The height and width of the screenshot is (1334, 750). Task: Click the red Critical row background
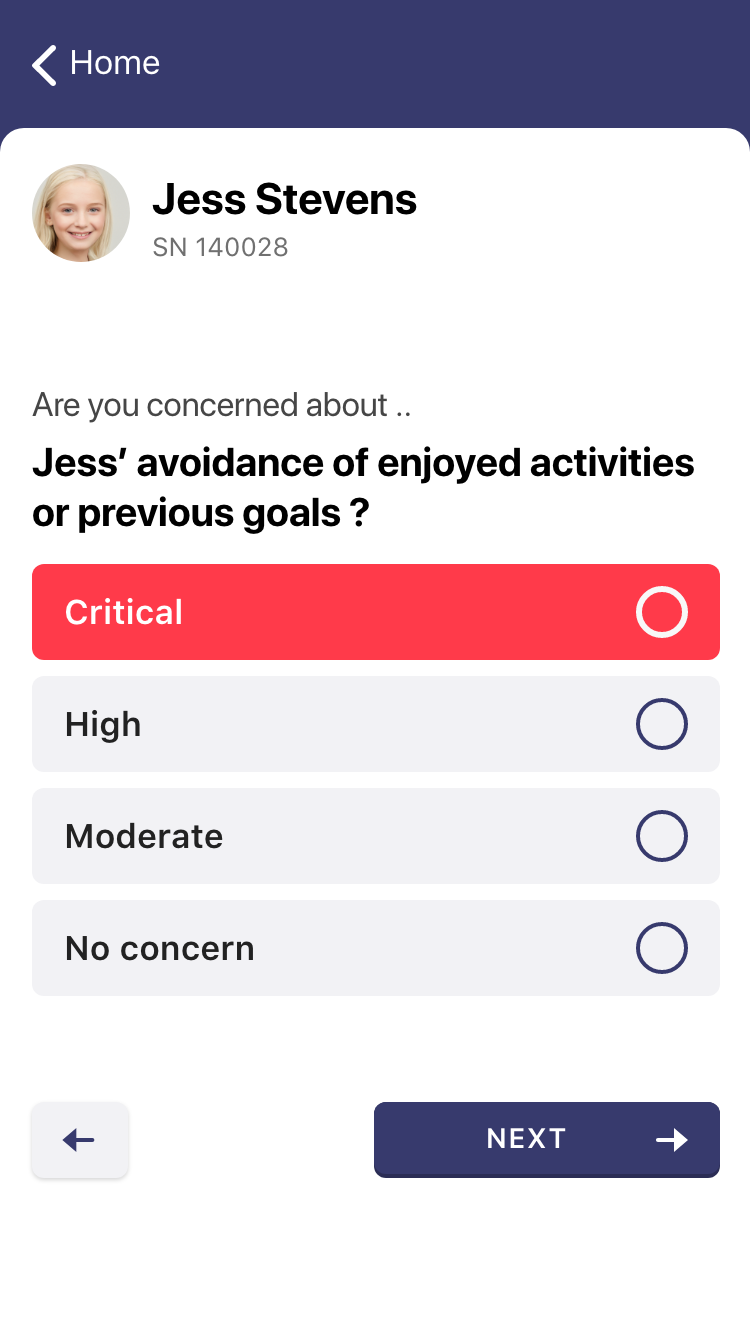point(400,612)
